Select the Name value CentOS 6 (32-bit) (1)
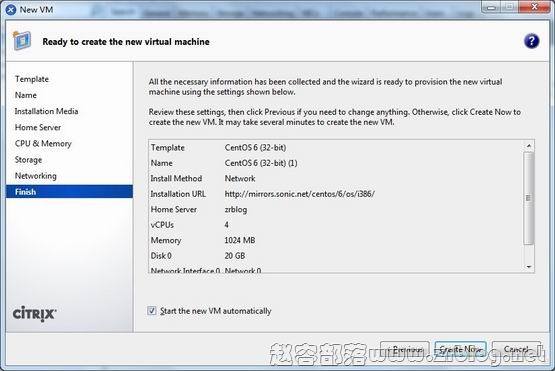Image resolution: width=555 pixels, height=371 pixels. [261, 163]
